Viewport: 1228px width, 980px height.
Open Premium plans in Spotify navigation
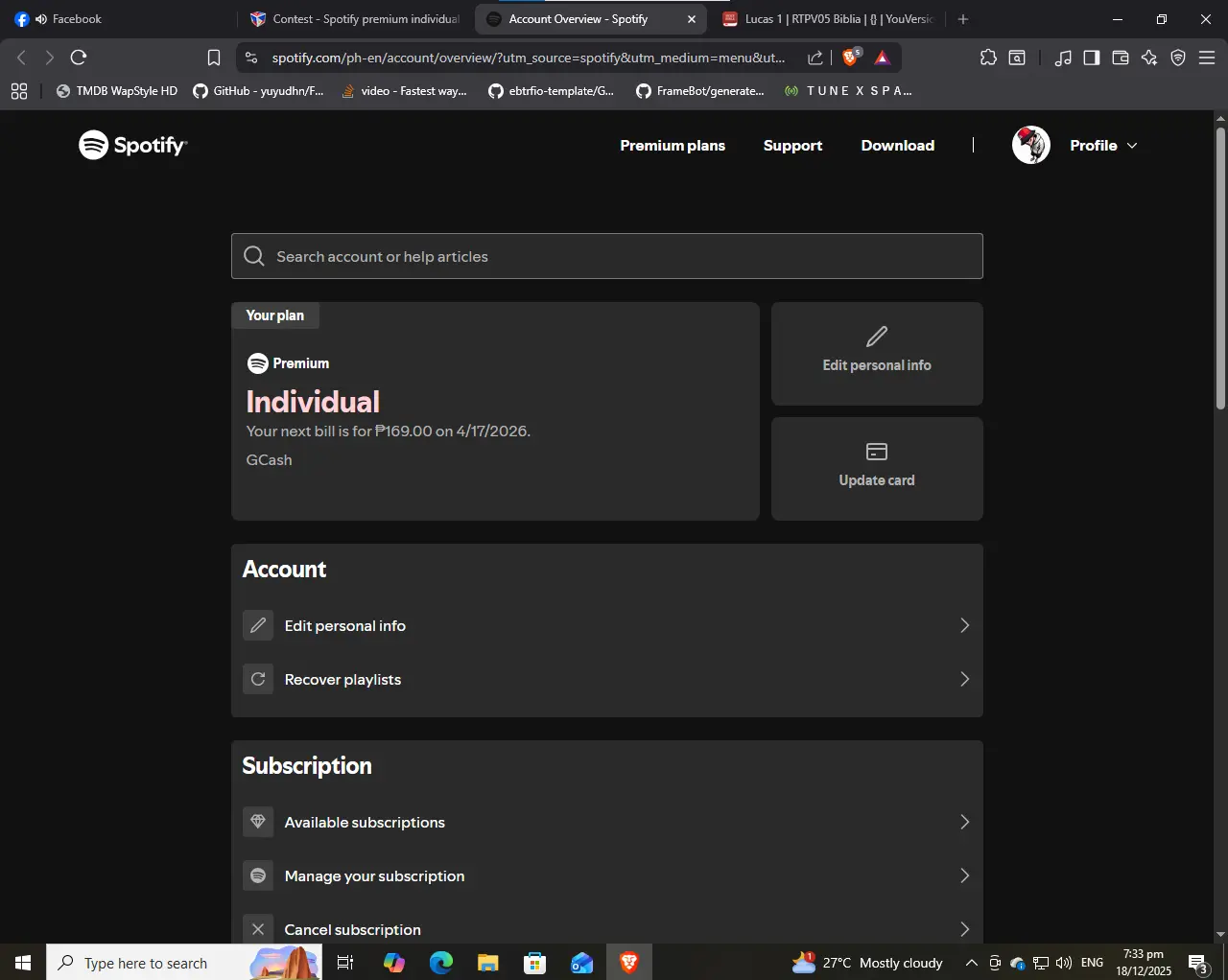point(673,145)
